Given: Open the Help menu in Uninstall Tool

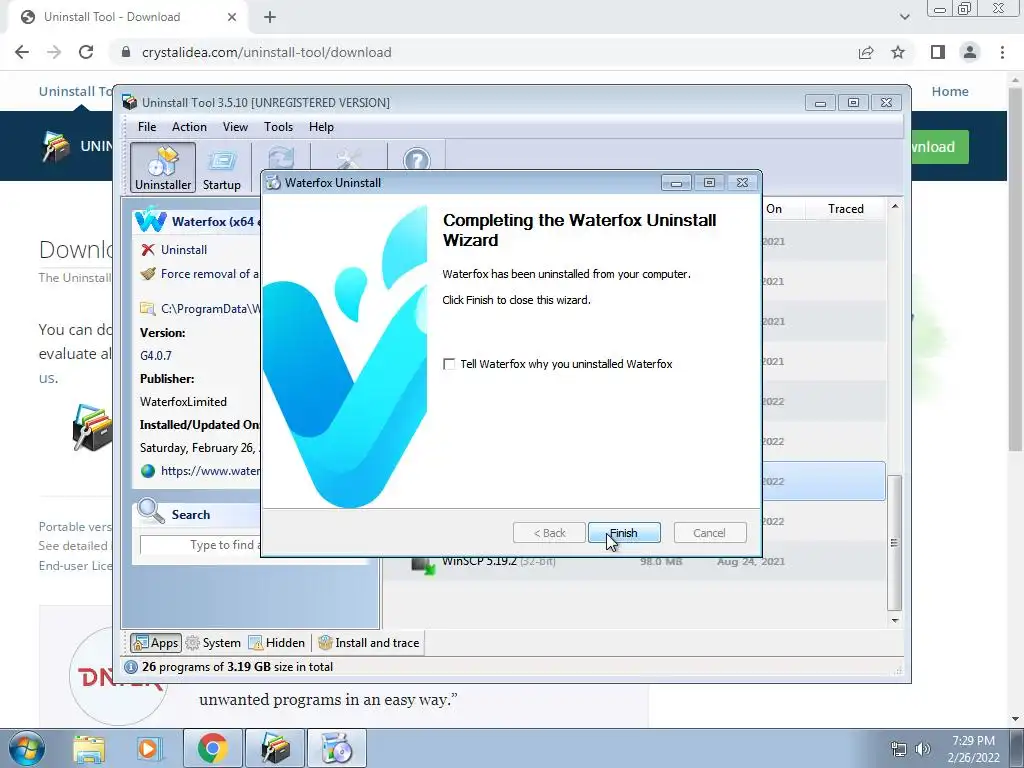Looking at the screenshot, I should pos(321,127).
